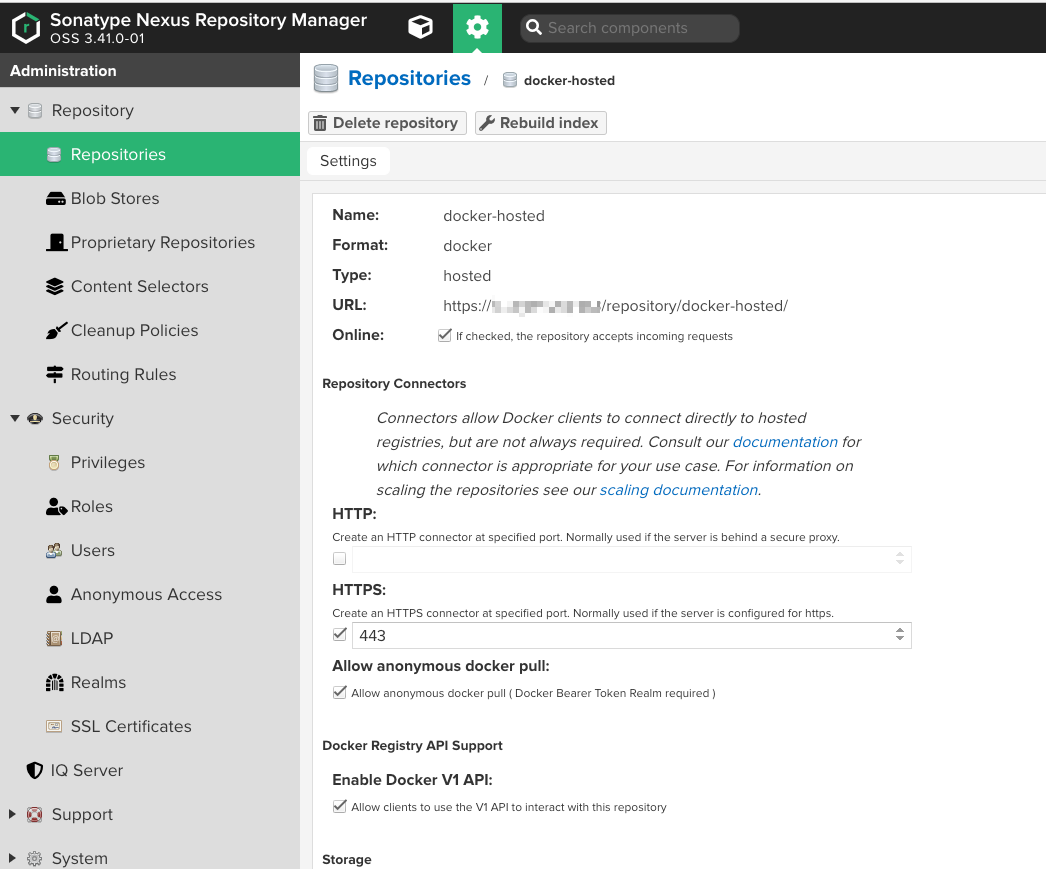
Task: Click the Delete repository button
Action: pos(387,123)
